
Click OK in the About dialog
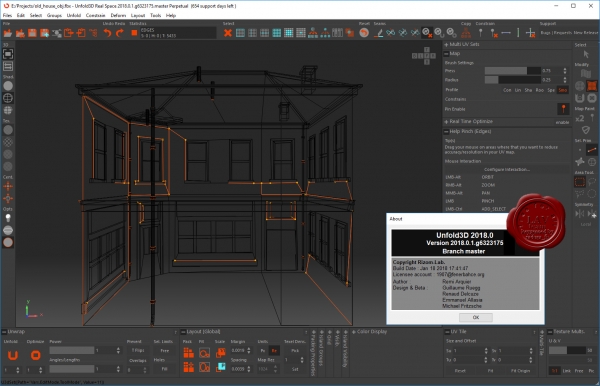click(476, 318)
